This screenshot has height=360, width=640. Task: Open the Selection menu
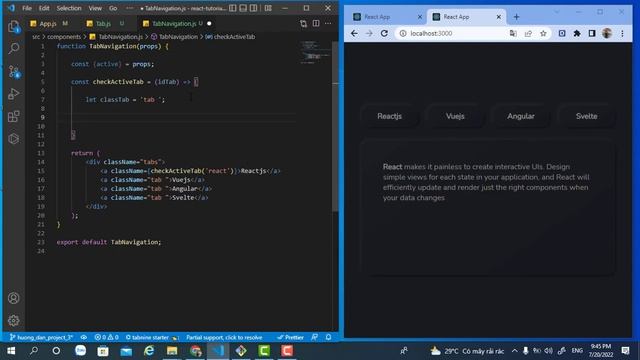coord(69,8)
